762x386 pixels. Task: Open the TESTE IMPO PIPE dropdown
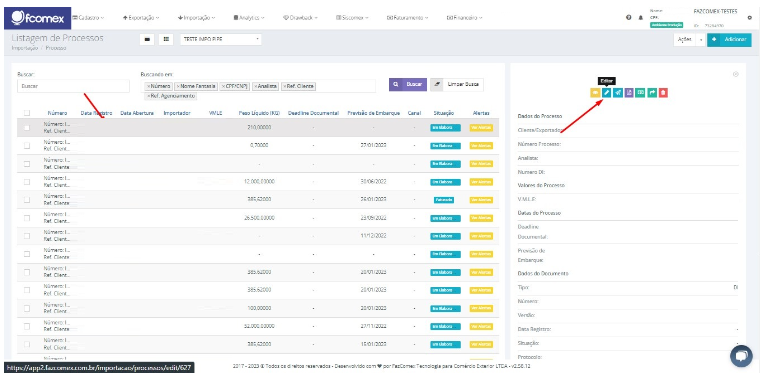(221, 39)
